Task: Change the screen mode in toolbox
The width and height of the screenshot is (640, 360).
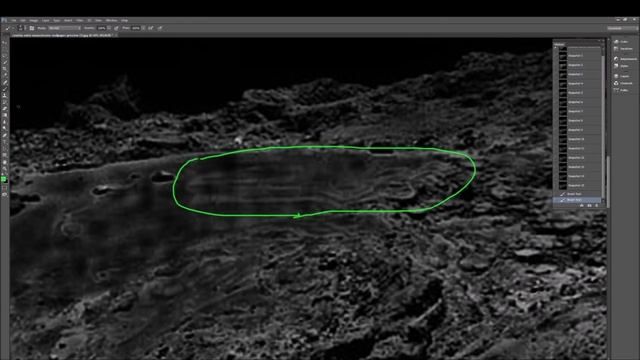Action: tap(5, 195)
